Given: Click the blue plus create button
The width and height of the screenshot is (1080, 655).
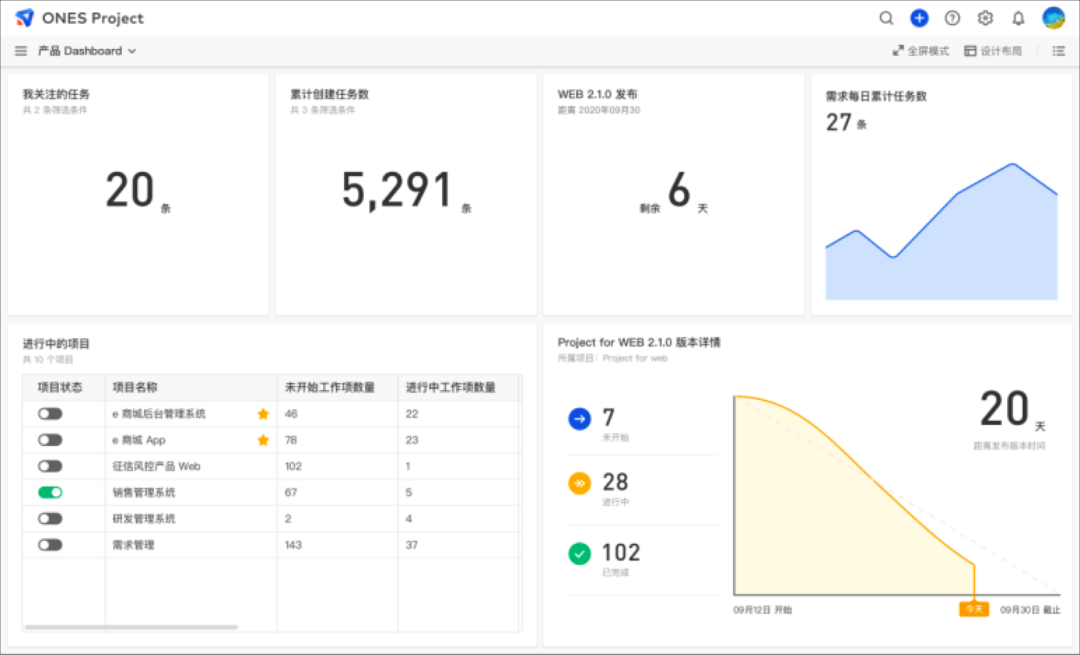Looking at the screenshot, I should (920, 18).
